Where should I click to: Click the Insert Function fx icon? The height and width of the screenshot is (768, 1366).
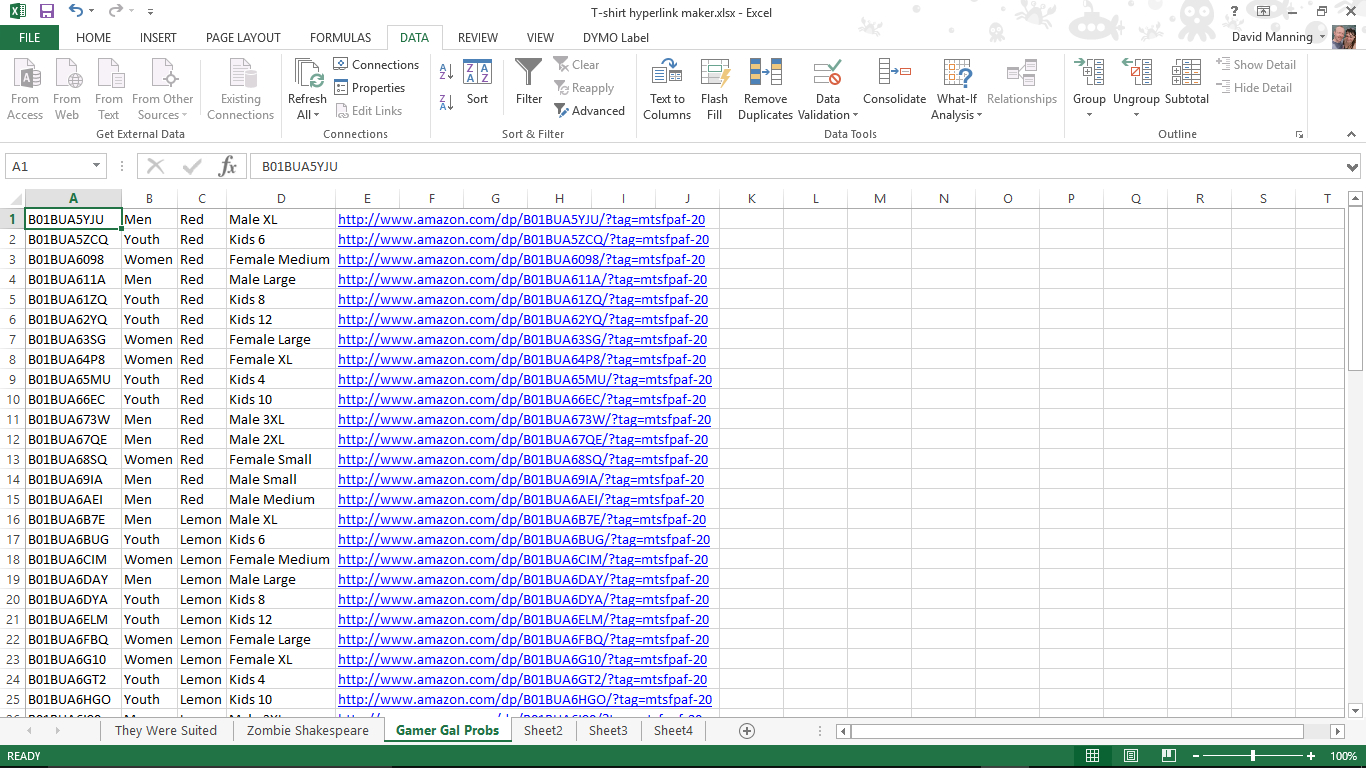[x=228, y=167]
